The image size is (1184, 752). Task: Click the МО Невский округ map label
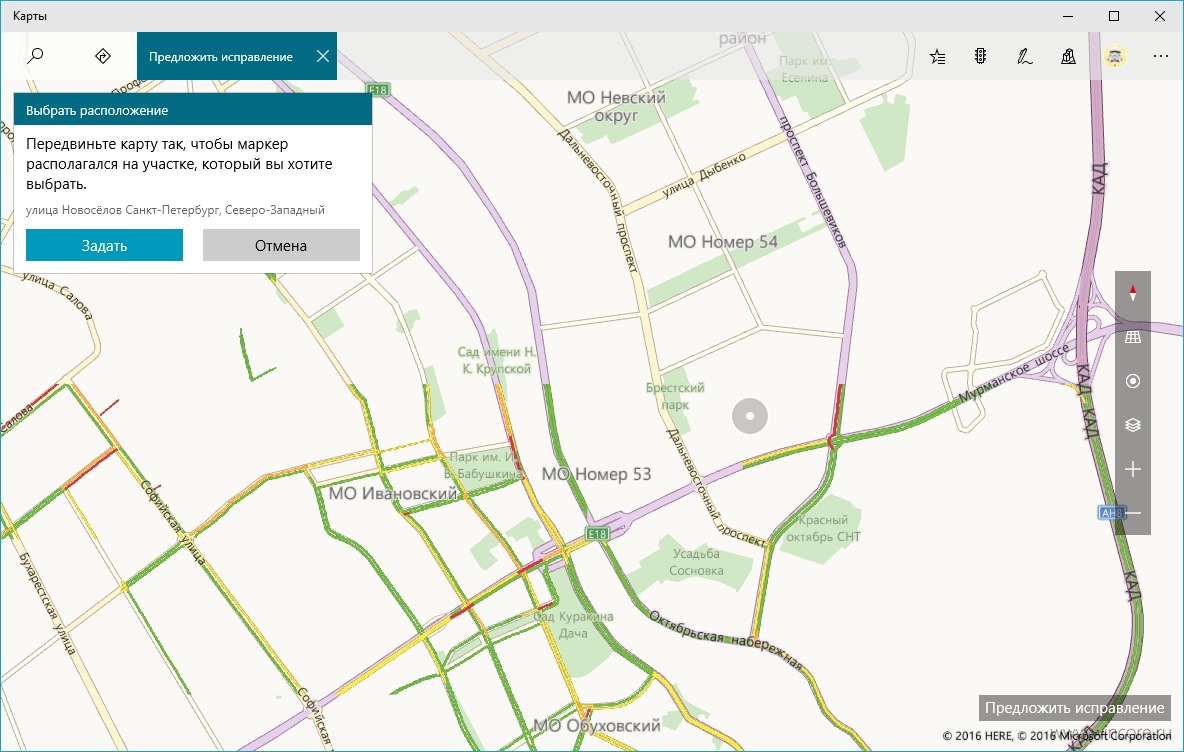616,106
